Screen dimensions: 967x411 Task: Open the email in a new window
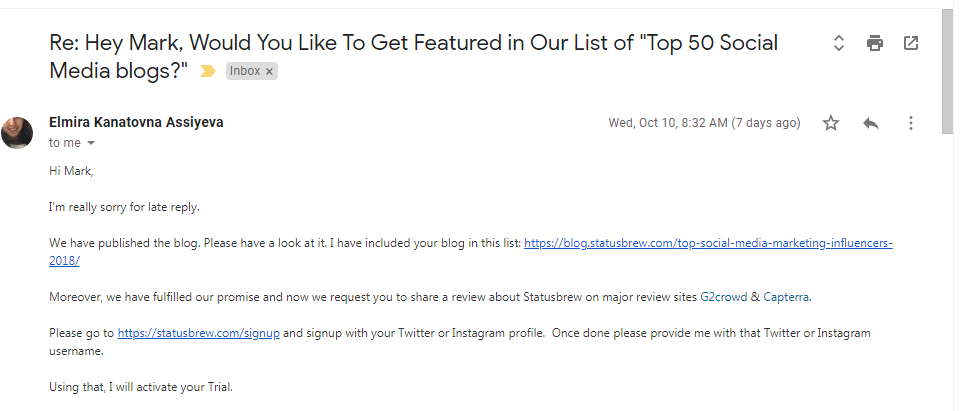[911, 43]
